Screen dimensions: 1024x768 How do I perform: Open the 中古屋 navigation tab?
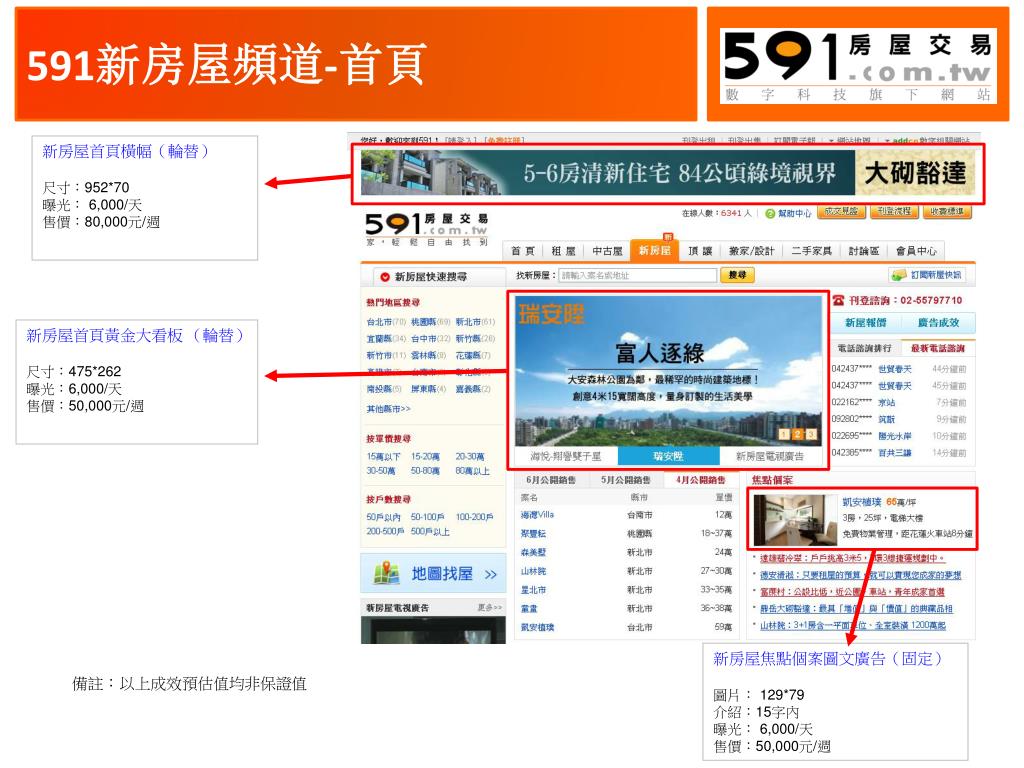tap(607, 251)
